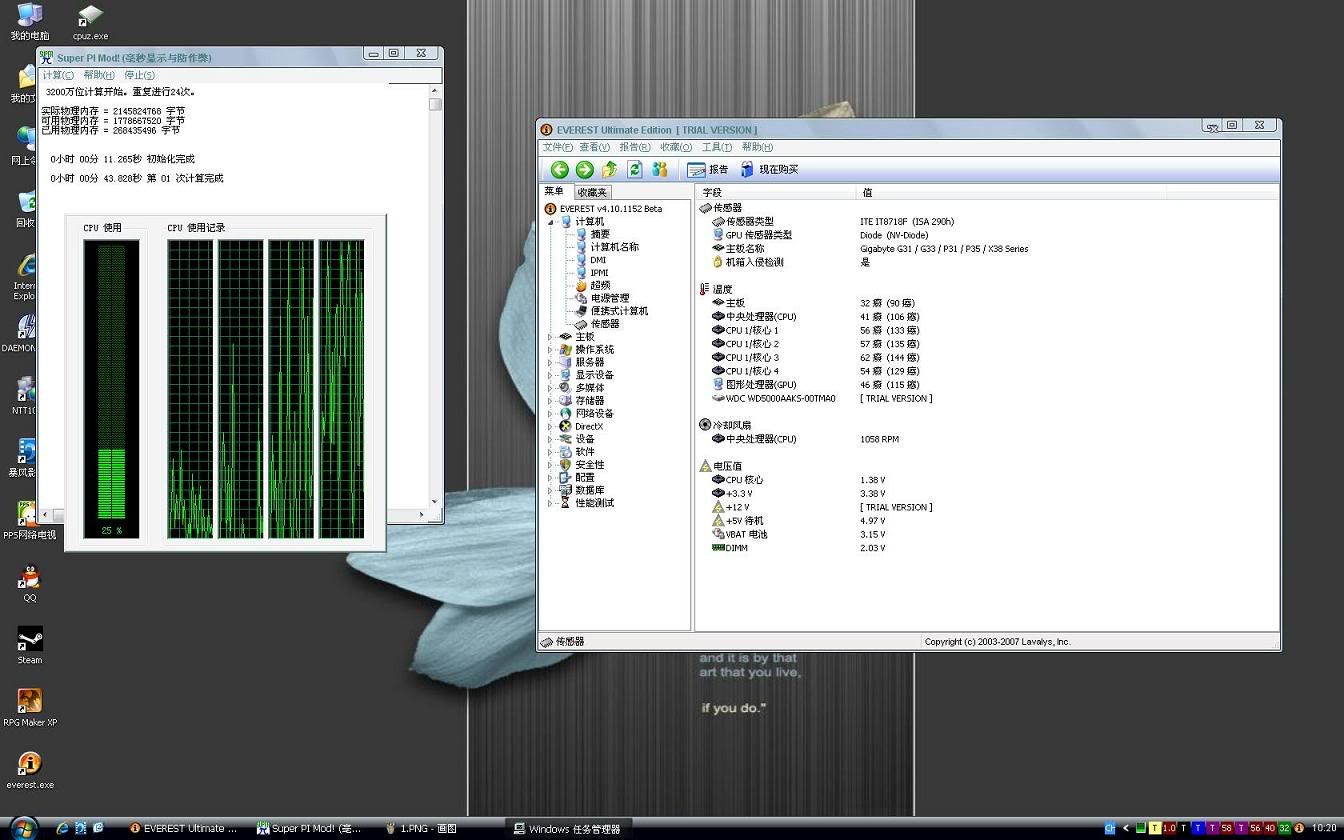Click the Up level icon in EVEREST toolbar
Screen dimensions: 1344x840
[x=609, y=170]
